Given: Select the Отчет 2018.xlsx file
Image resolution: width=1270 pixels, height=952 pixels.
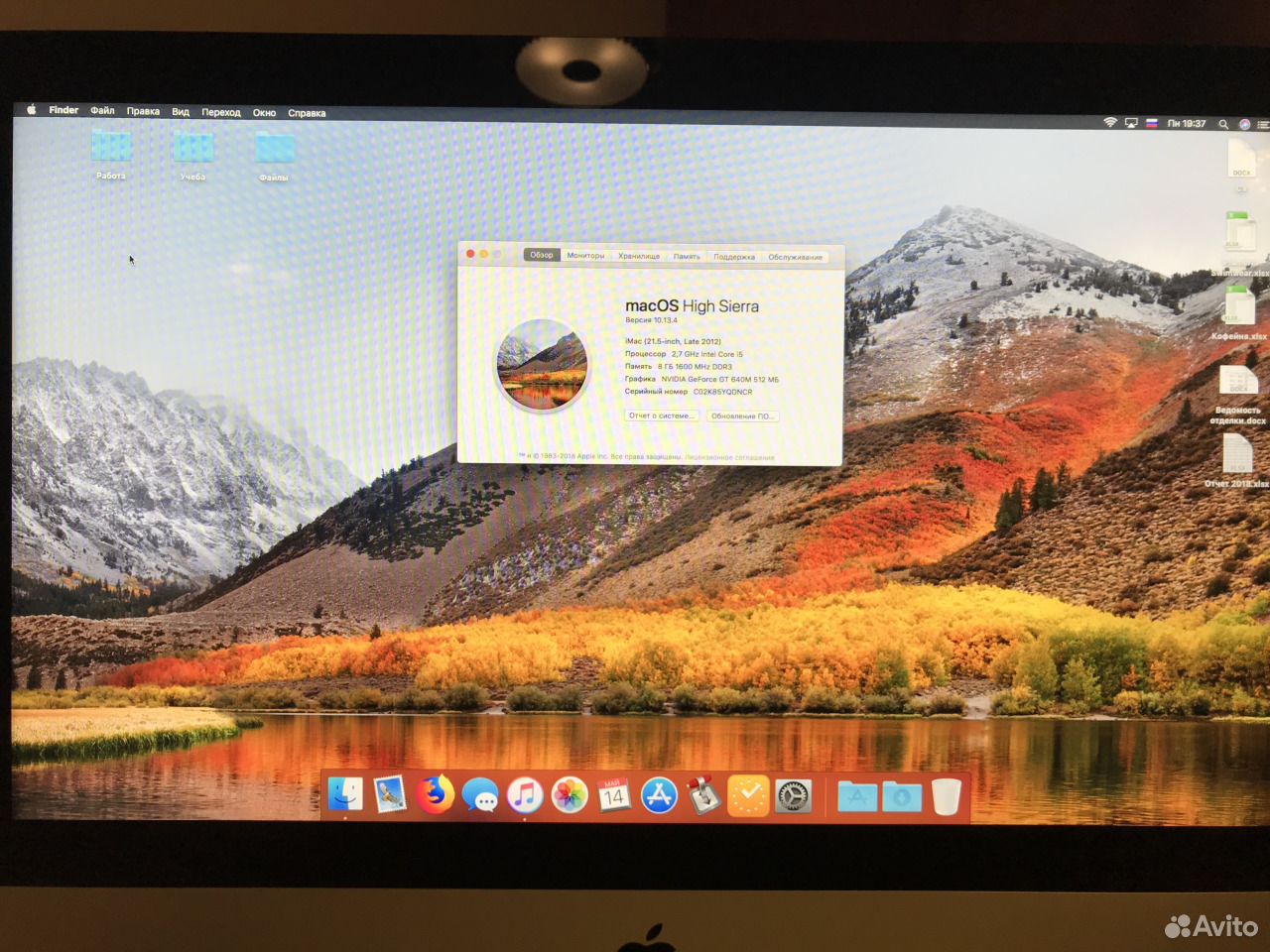Looking at the screenshot, I should [x=1237, y=454].
